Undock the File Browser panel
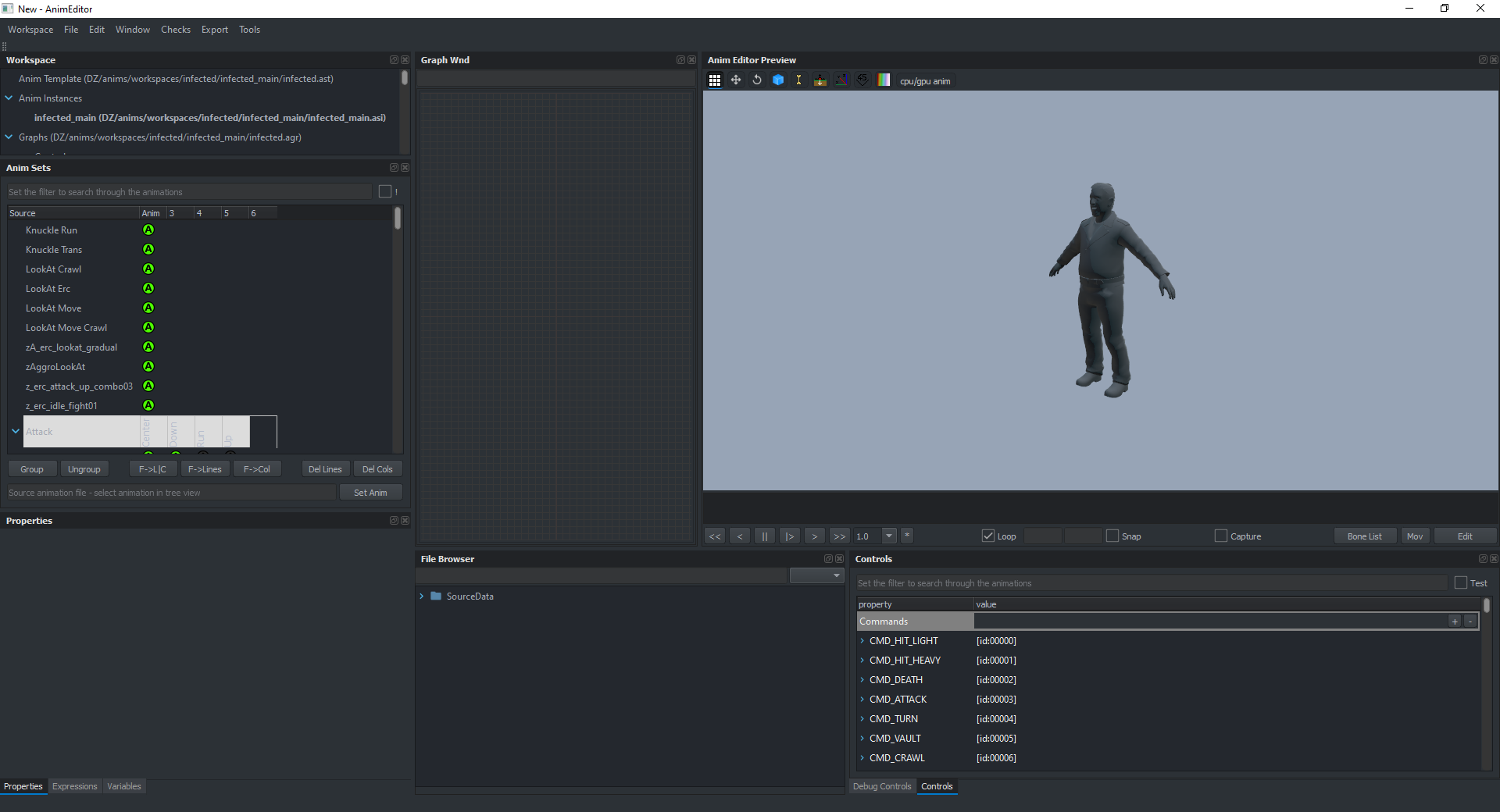The width and height of the screenshot is (1500, 812). [x=828, y=559]
